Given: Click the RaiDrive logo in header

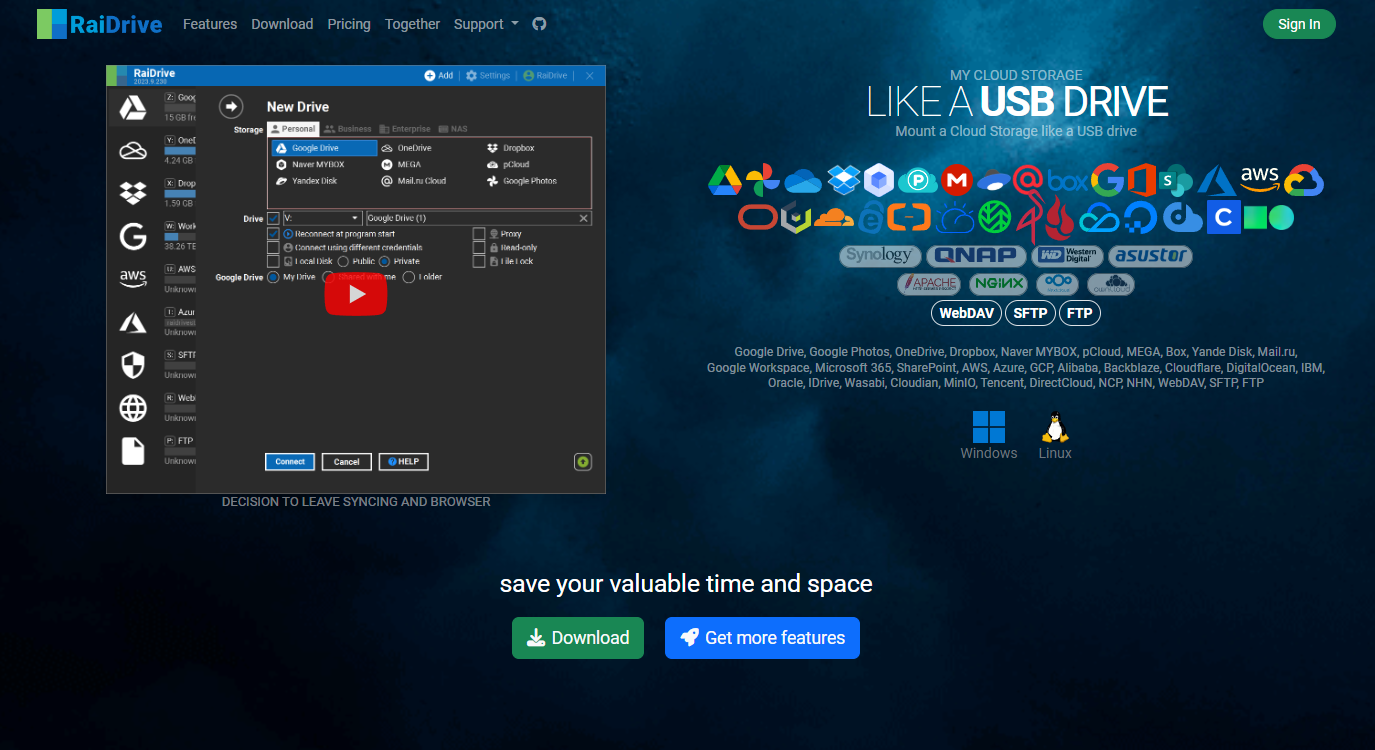Looking at the screenshot, I should pyautogui.click(x=99, y=24).
